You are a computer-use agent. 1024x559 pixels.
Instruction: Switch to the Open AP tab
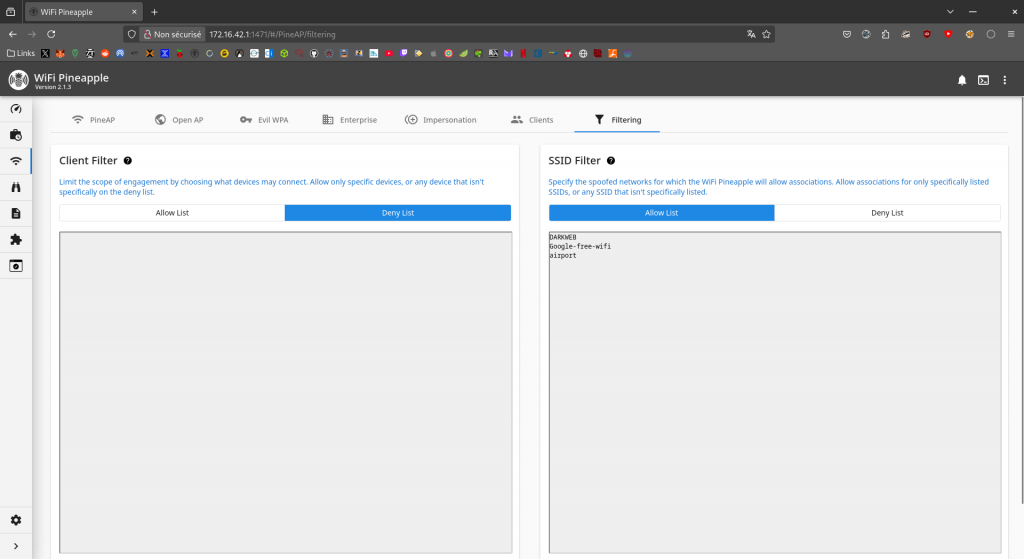(179, 120)
